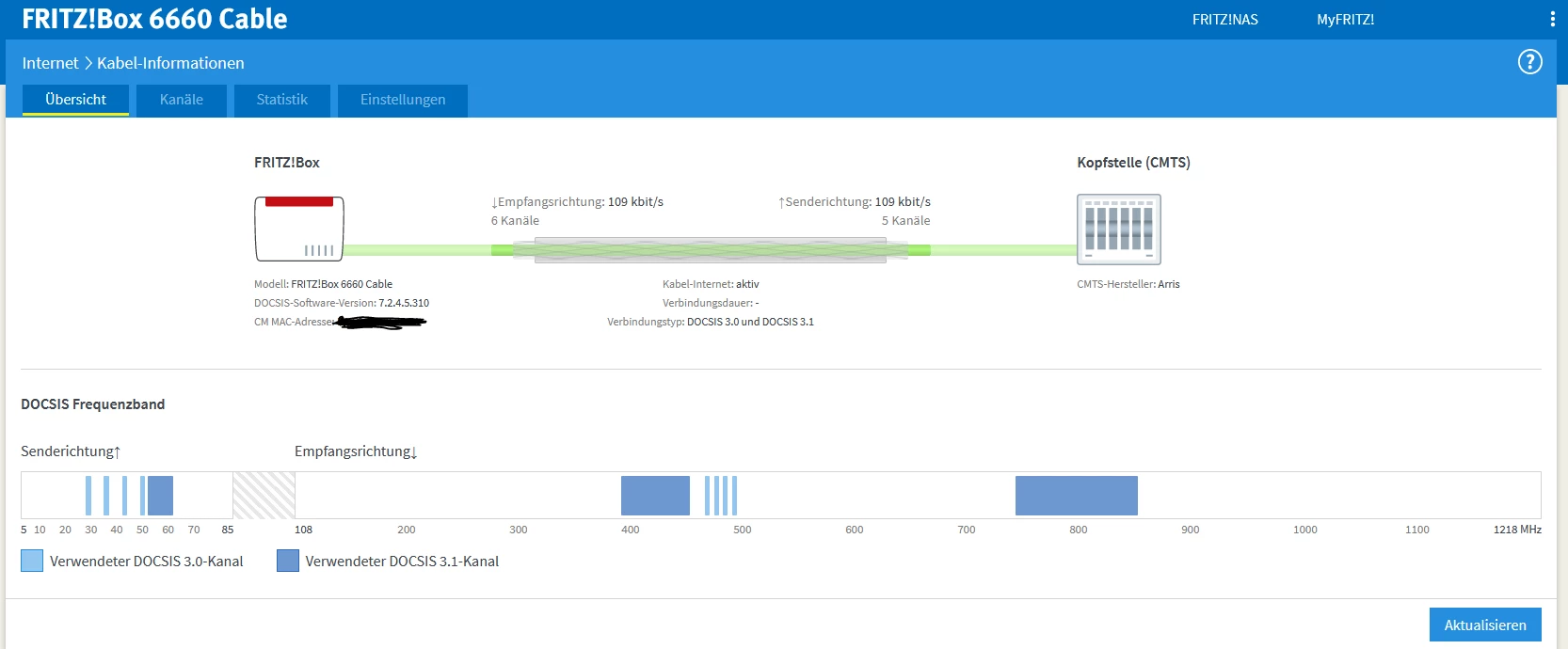
Task: Click the light blue DOCSIS 3.0 legend swatch
Action: pos(32,561)
